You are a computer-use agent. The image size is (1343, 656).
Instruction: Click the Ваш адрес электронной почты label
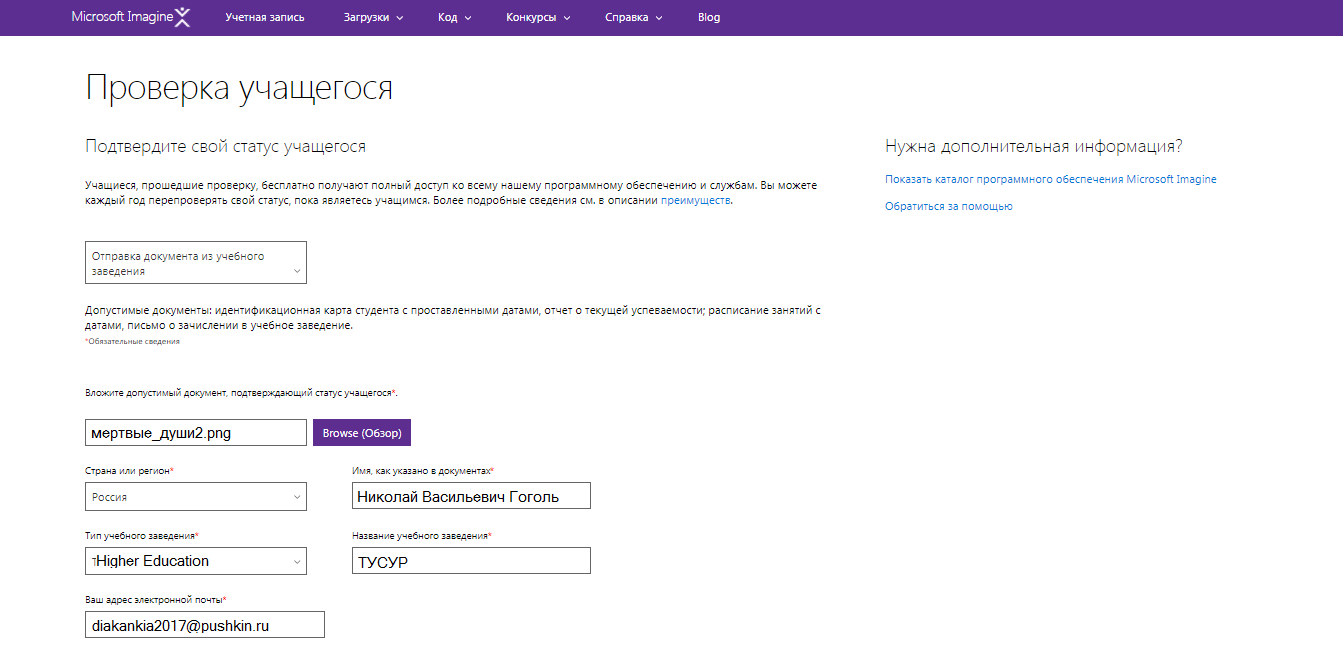point(156,600)
